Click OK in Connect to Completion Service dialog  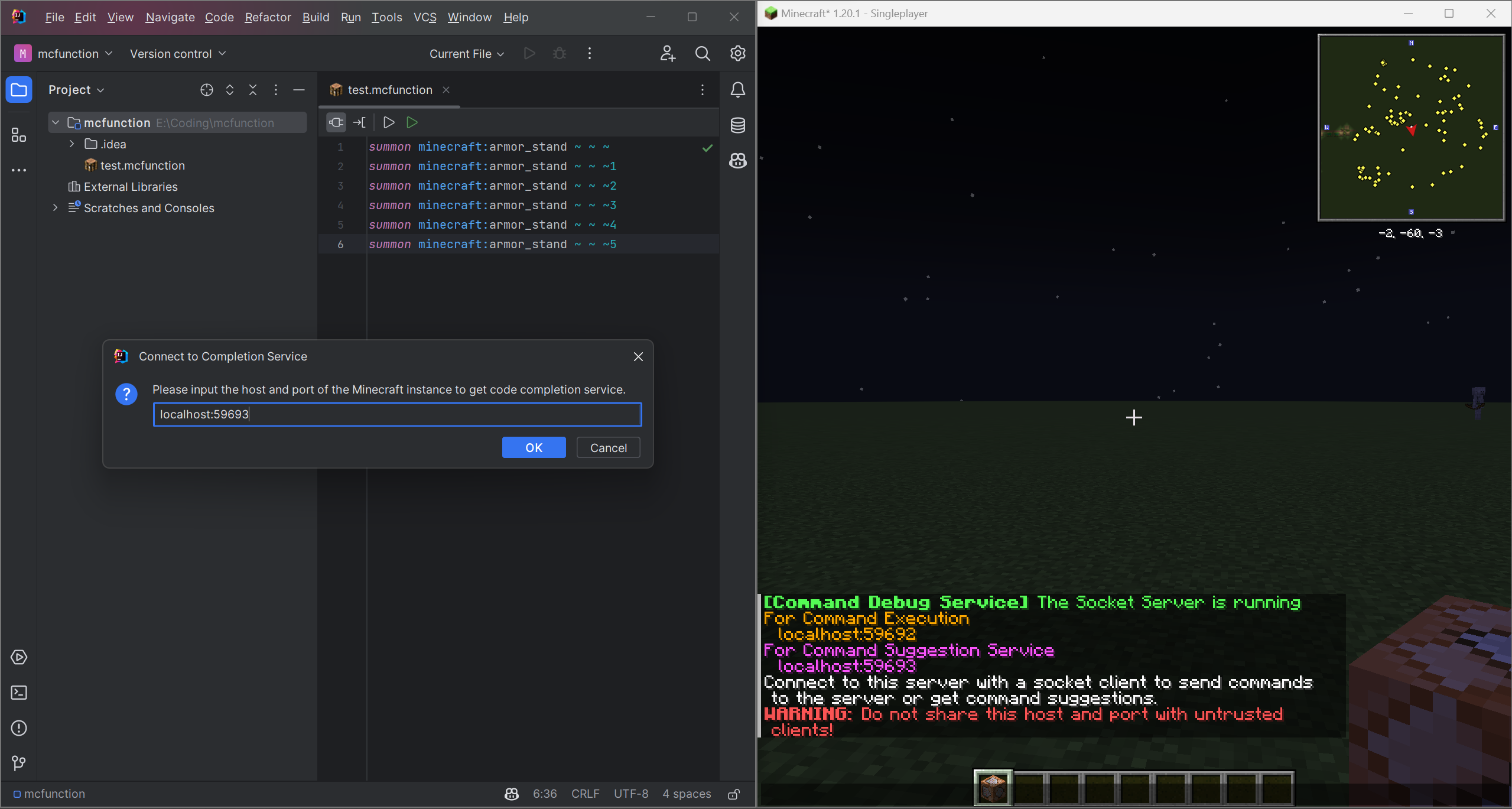pyautogui.click(x=534, y=448)
